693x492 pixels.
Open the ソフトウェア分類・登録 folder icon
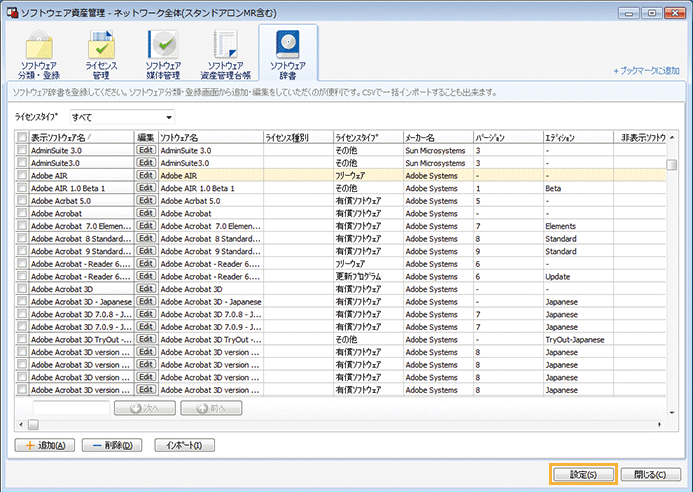click(39, 55)
